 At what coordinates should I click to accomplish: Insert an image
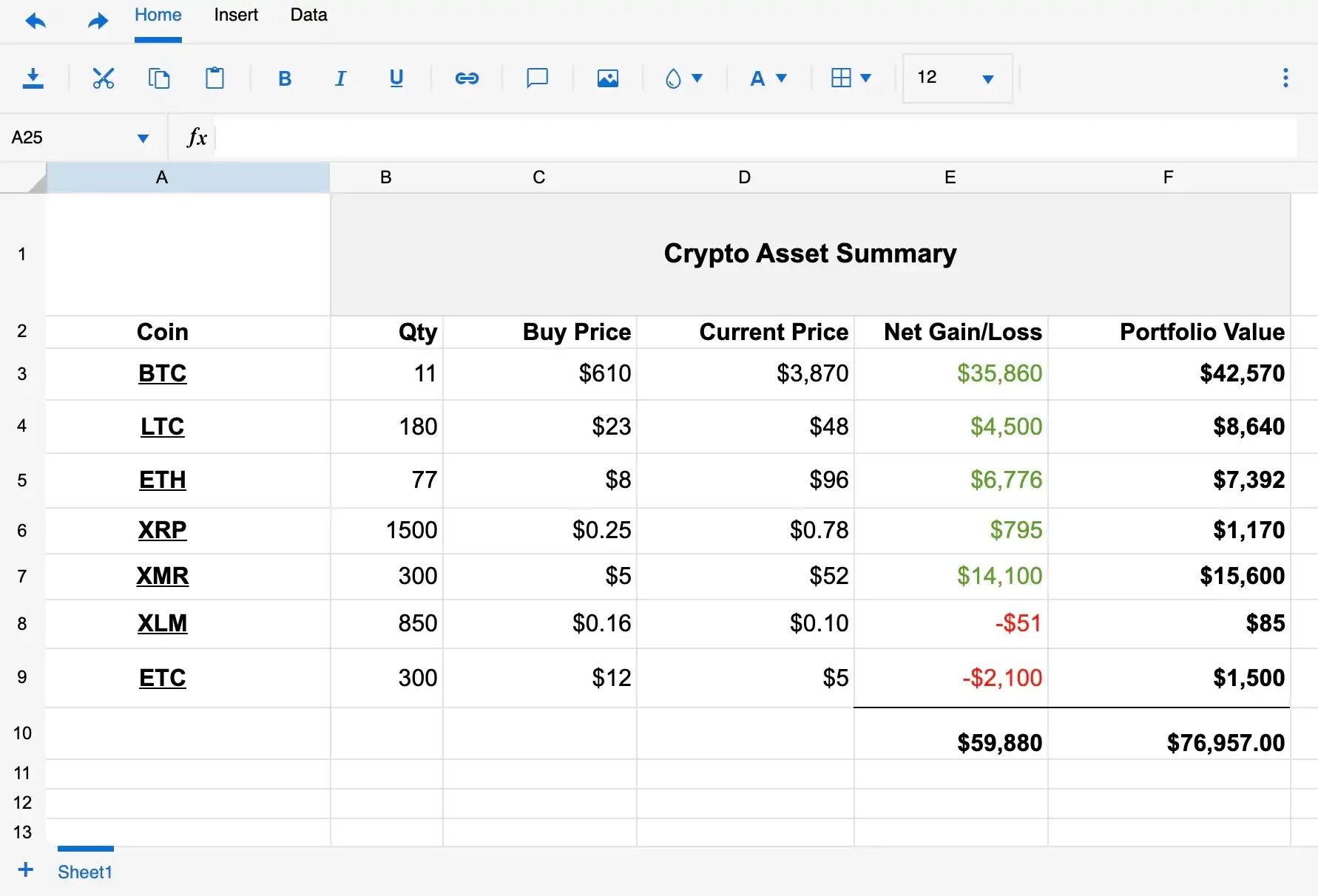(x=607, y=78)
